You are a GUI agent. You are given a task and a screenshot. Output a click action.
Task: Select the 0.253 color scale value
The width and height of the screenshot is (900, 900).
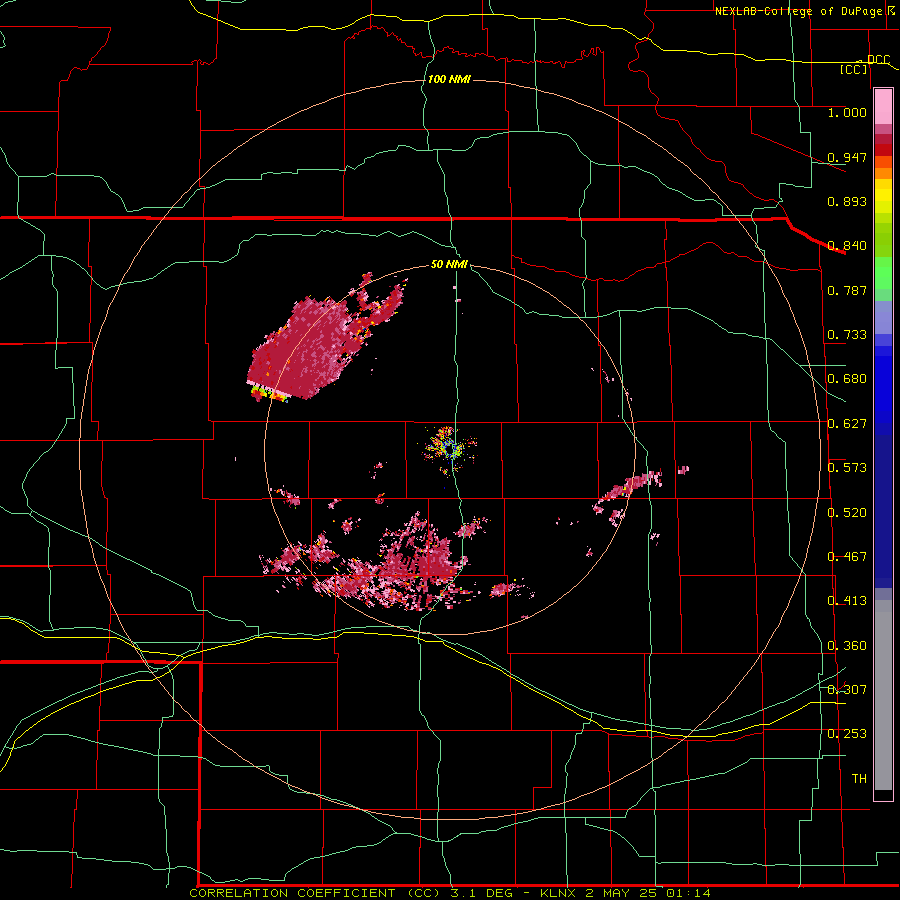(x=847, y=734)
